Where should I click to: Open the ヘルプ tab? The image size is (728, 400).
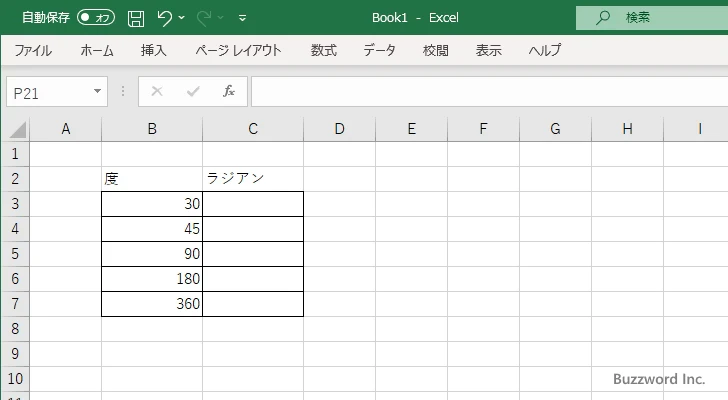[x=545, y=50]
